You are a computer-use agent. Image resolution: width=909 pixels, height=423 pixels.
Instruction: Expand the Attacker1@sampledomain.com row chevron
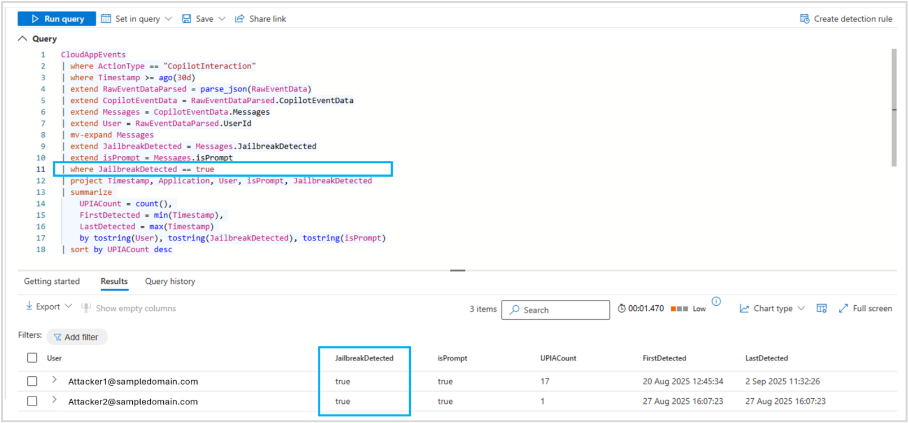pyautogui.click(x=54, y=380)
